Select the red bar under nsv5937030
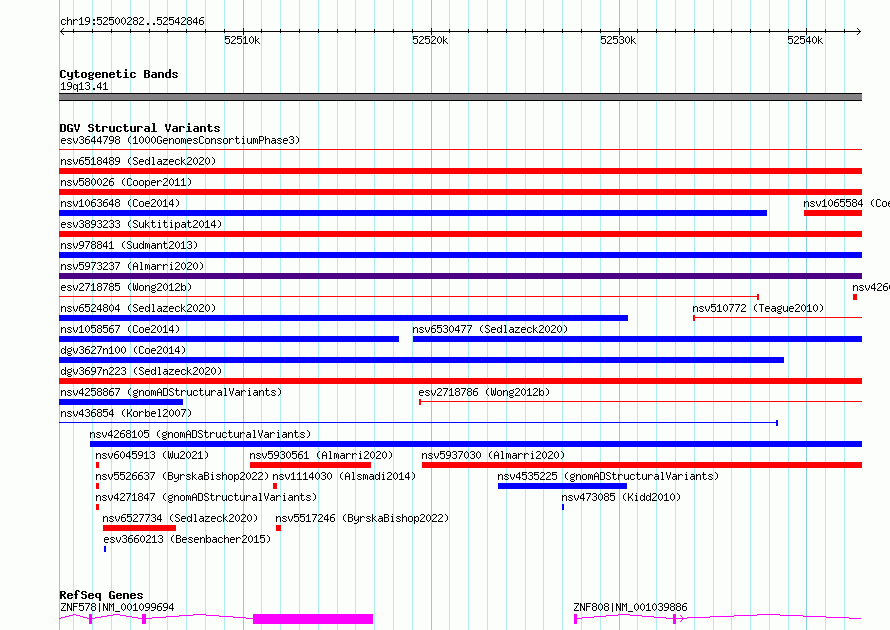Viewport: 890px width, 630px height. pyautogui.click(x=642, y=465)
